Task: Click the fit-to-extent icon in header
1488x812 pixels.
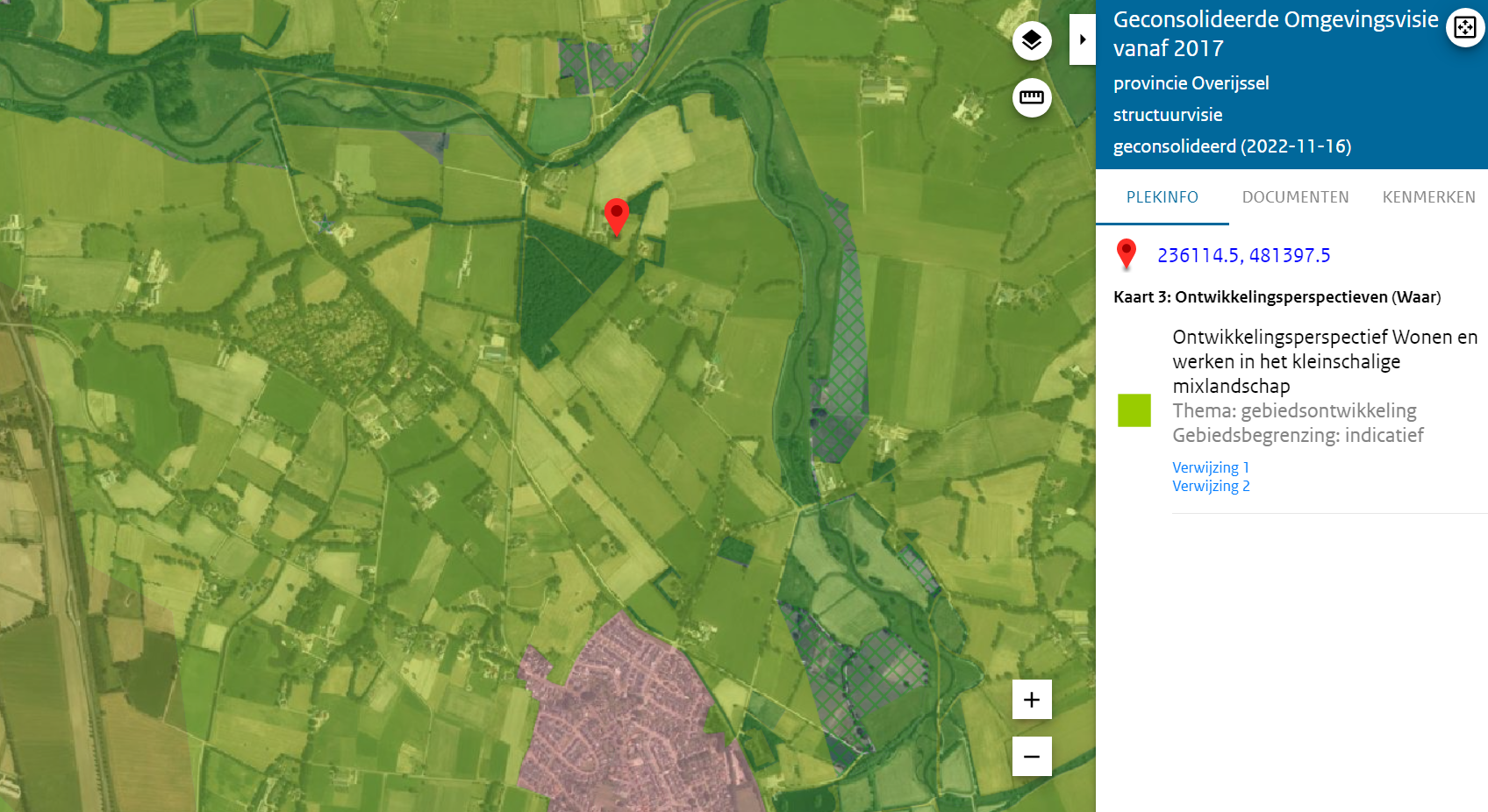Action: tap(1465, 27)
